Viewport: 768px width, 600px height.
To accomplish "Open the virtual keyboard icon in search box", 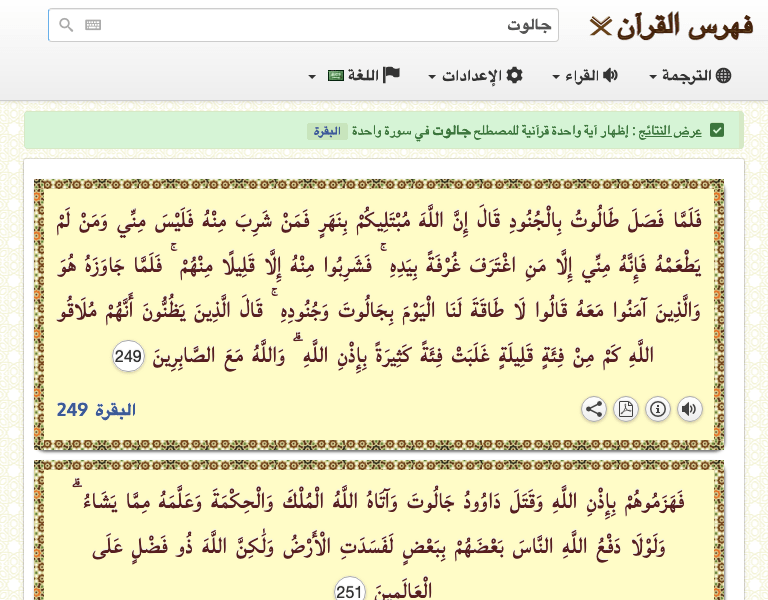I will coord(93,25).
